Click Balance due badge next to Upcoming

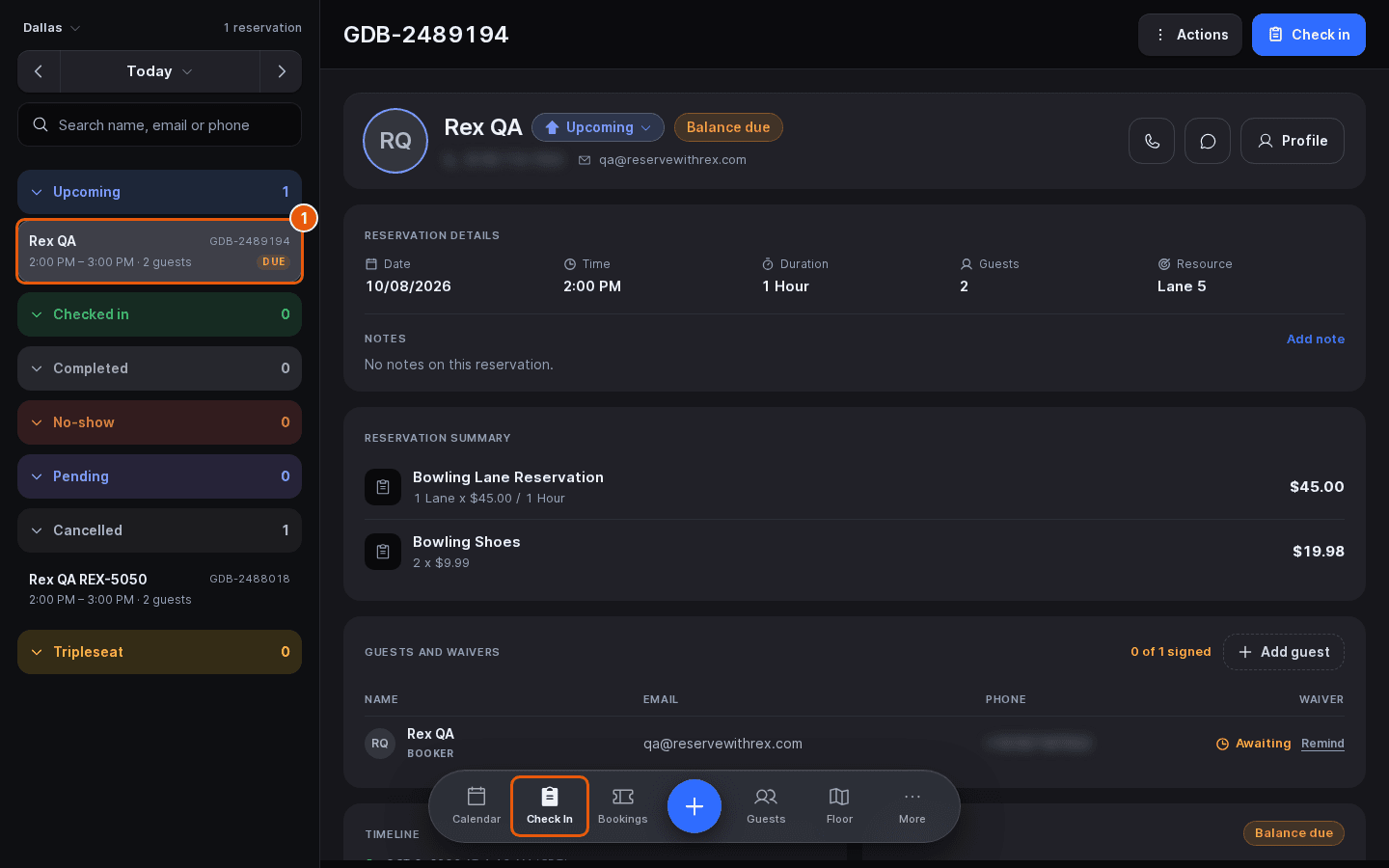pyautogui.click(x=728, y=127)
